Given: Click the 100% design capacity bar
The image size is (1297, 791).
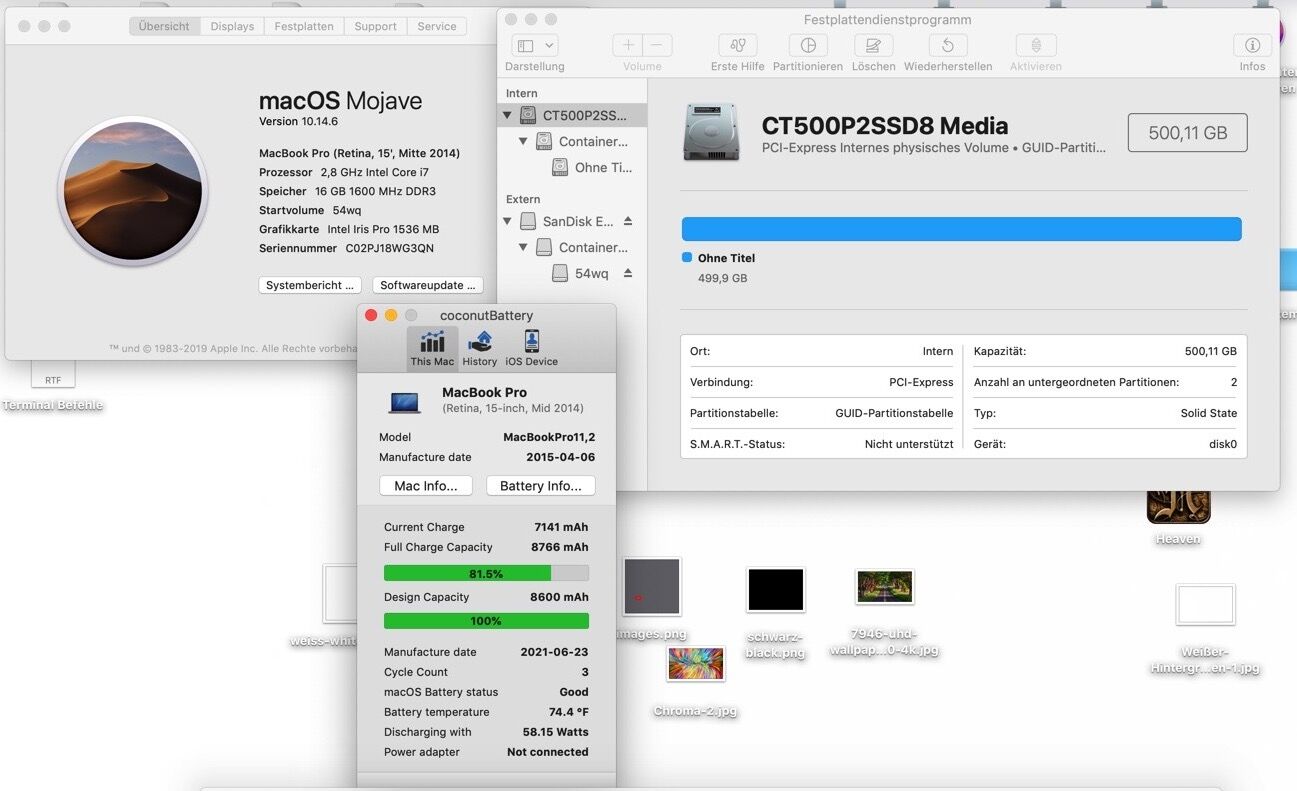Looking at the screenshot, I should 486,621.
